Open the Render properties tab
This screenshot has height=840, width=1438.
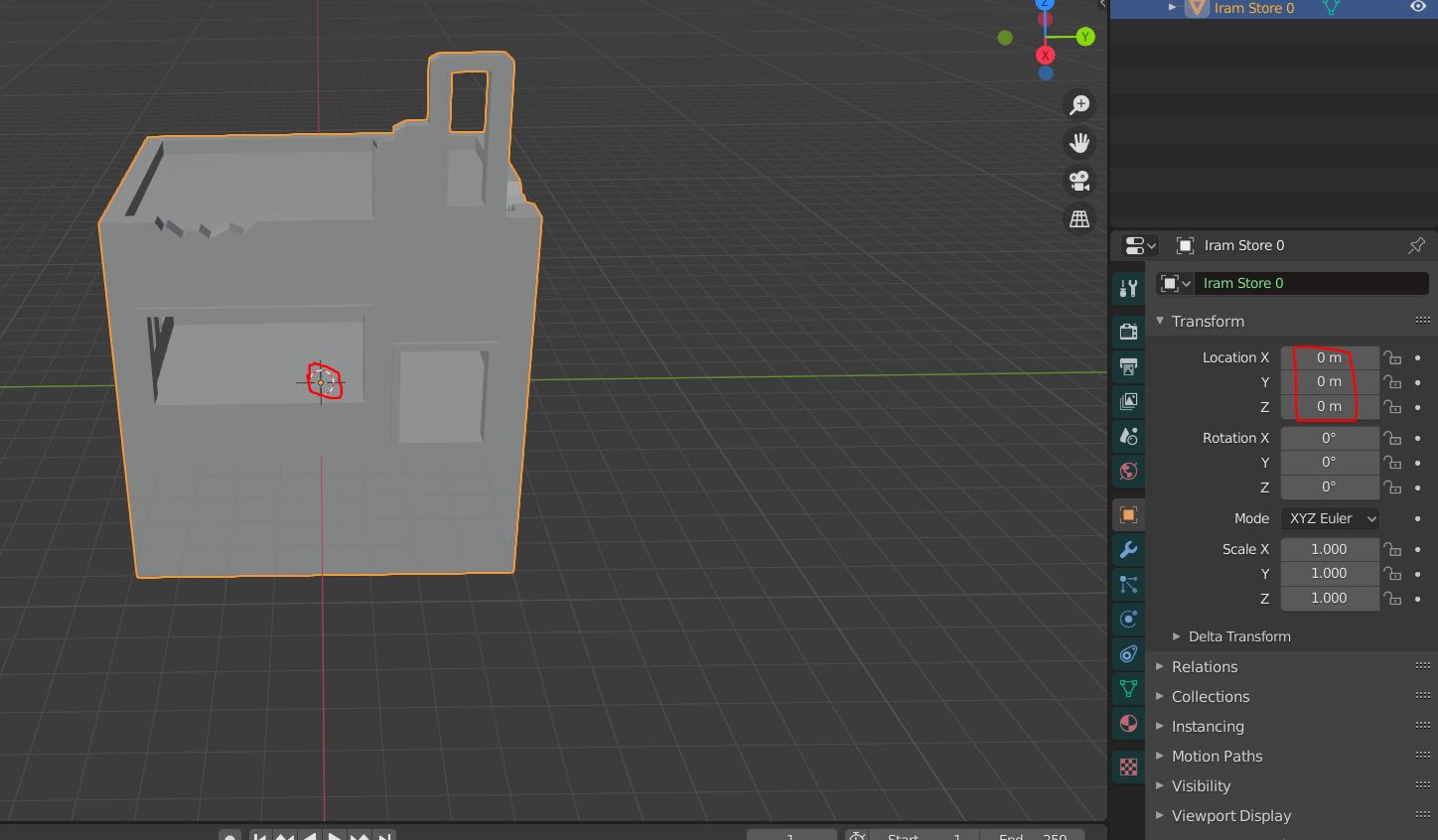1128,332
